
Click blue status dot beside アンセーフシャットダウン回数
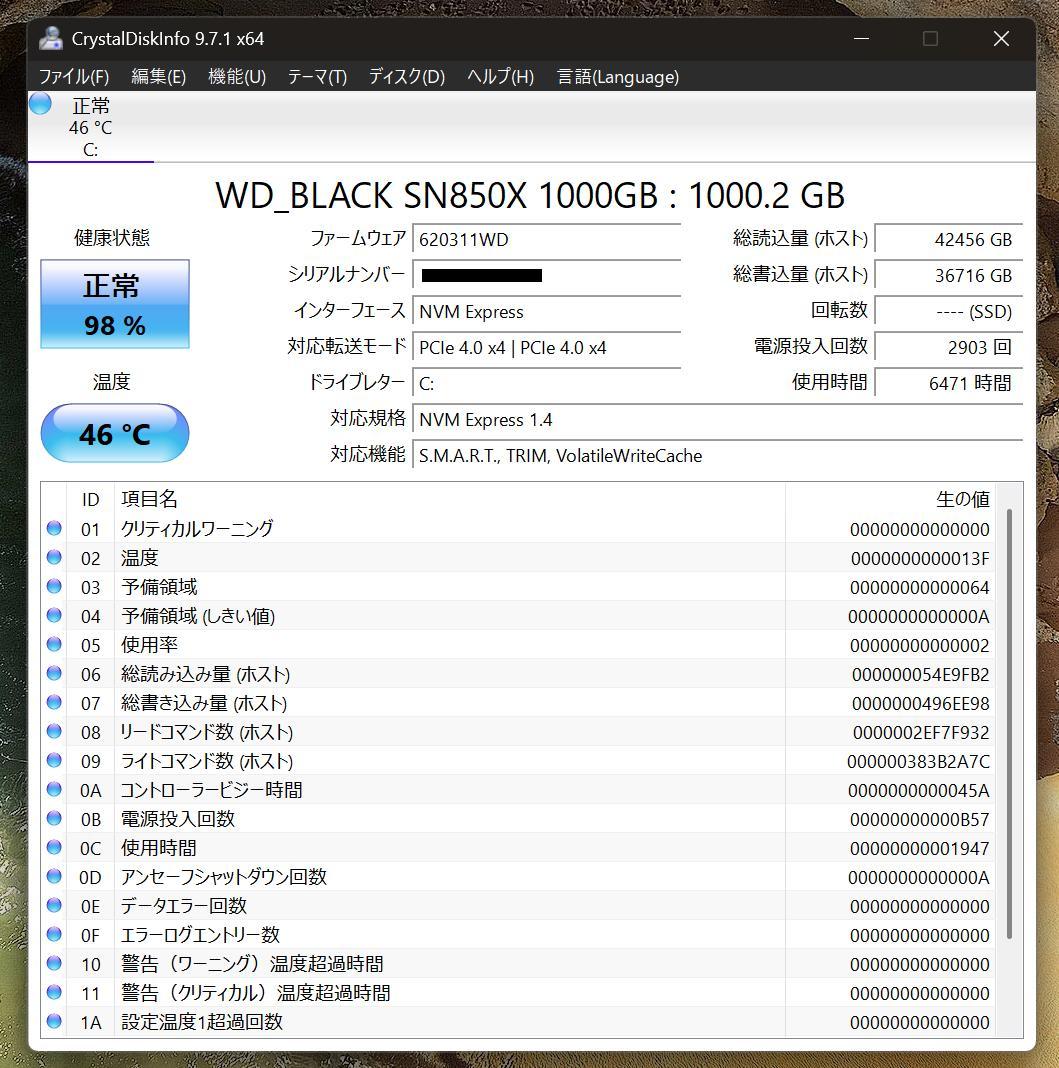coord(54,876)
